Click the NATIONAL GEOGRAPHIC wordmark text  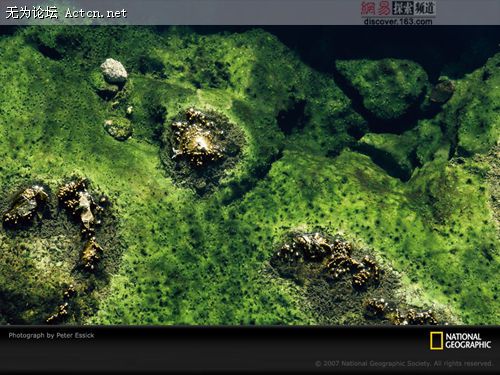(x=468, y=341)
